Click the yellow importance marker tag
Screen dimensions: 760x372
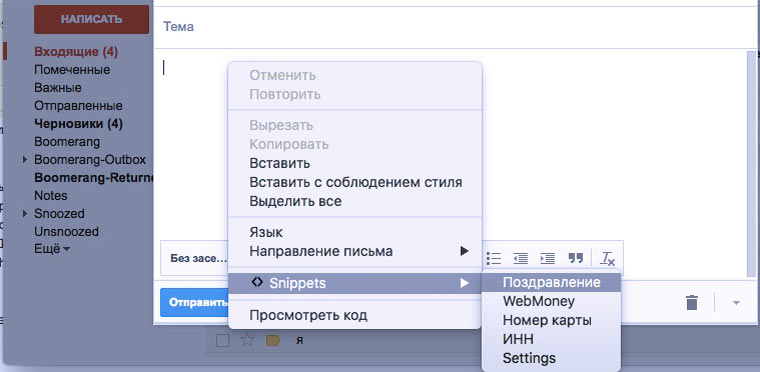[273, 341]
